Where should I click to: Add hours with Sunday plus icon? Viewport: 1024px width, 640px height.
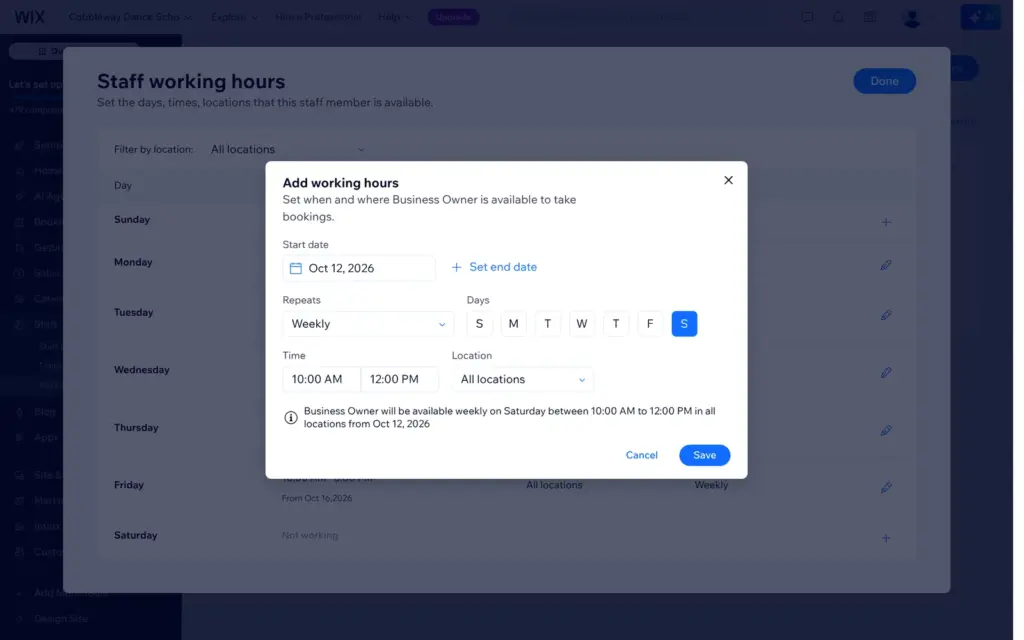click(886, 223)
